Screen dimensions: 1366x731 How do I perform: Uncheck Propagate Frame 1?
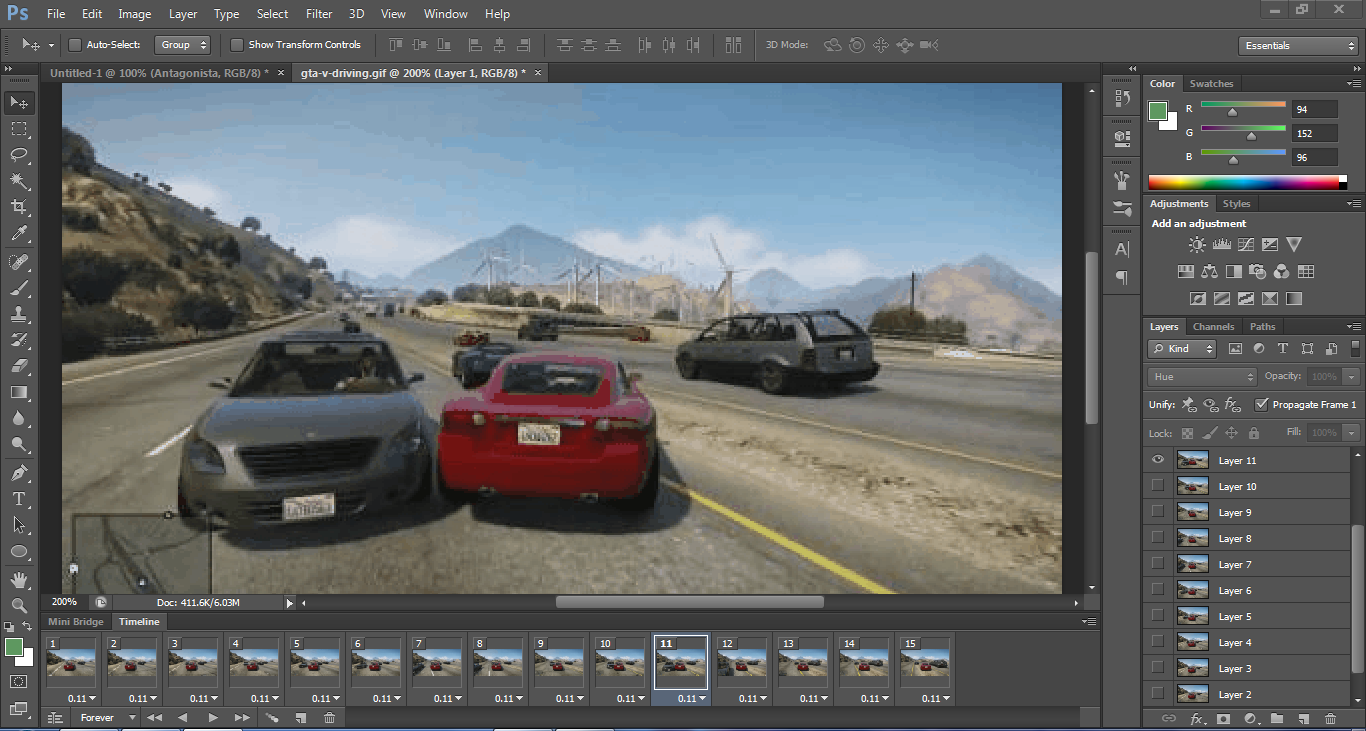(1261, 405)
